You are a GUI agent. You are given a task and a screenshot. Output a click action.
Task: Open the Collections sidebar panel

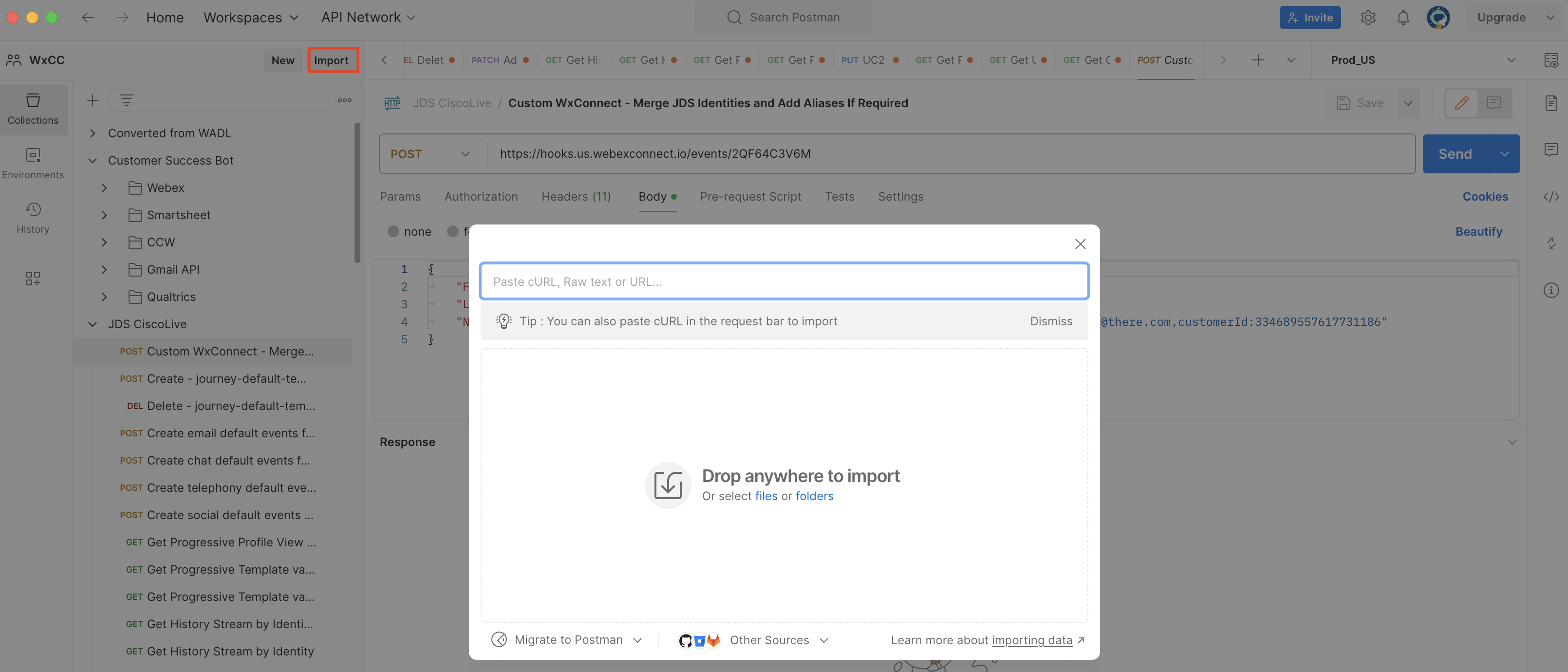[33, 109]
